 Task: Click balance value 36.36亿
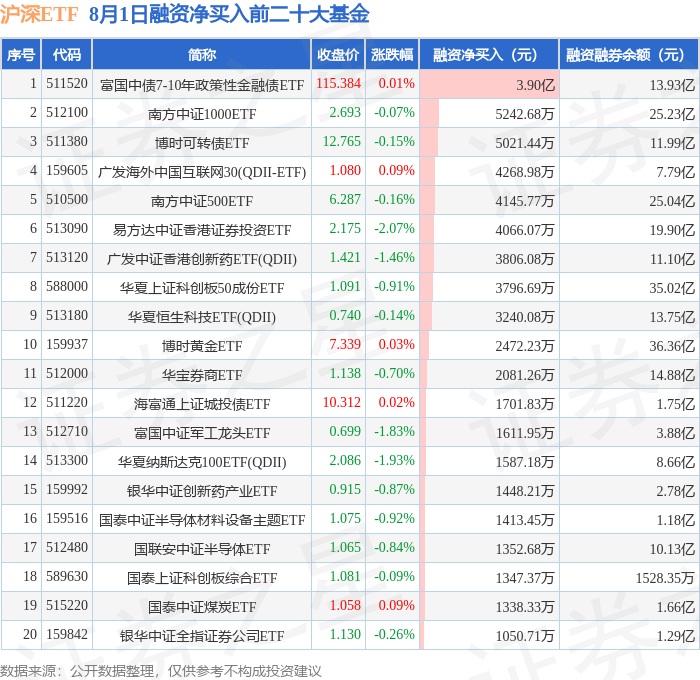(x=672, y=346)
